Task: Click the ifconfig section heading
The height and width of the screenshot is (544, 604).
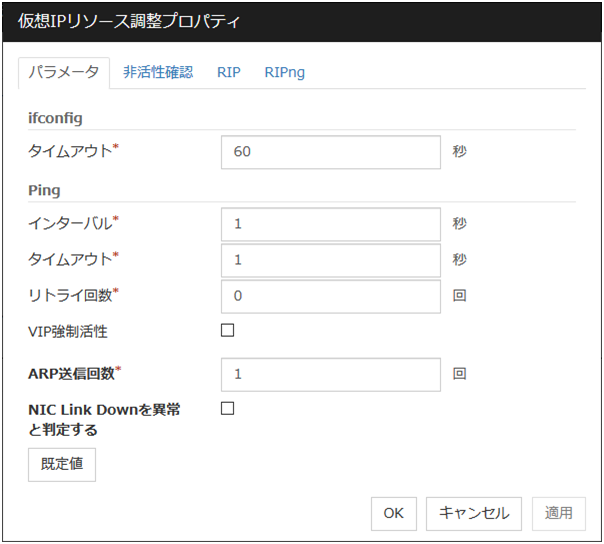Action: coord(56,117)
